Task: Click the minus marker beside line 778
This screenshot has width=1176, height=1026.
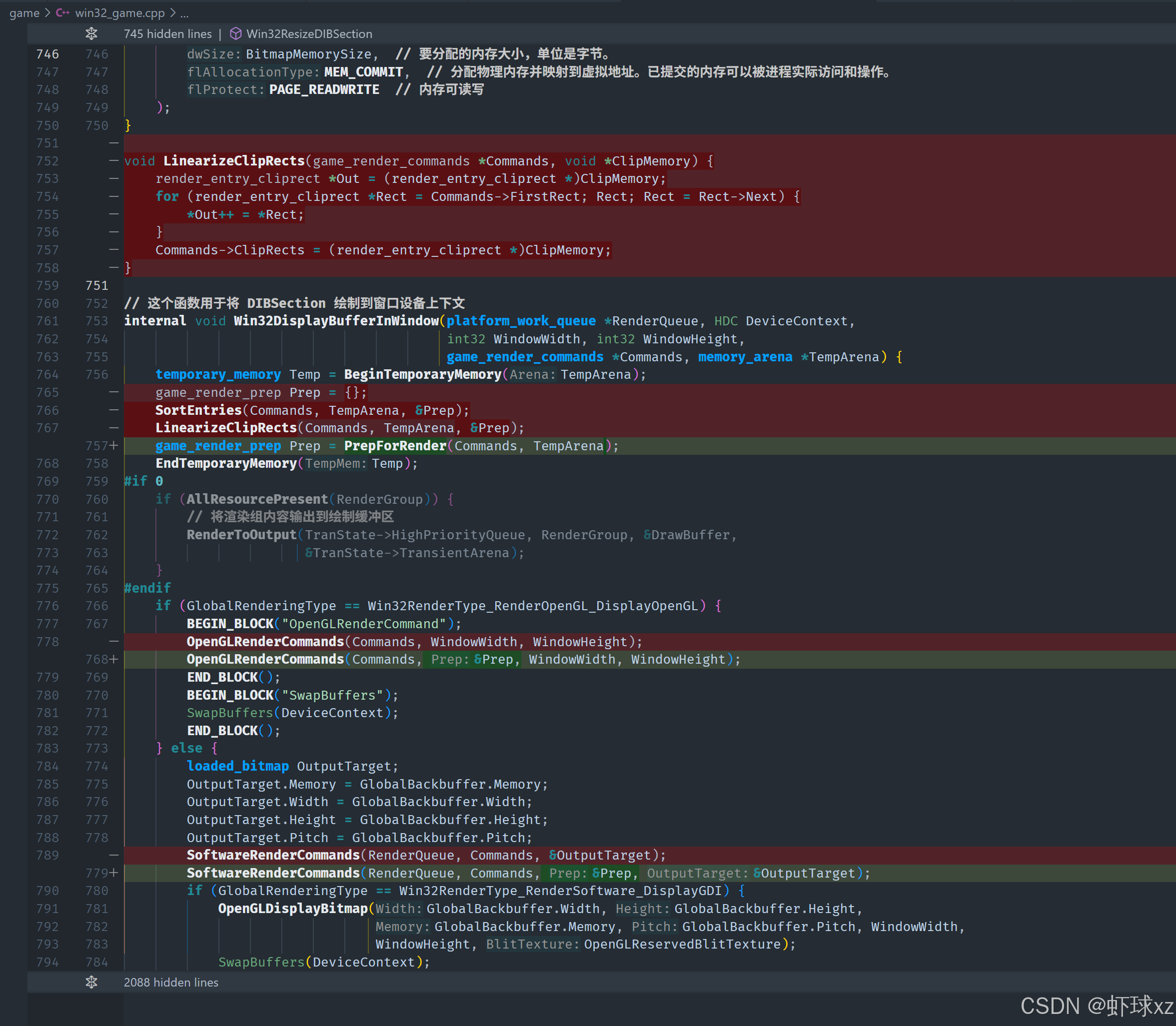Action: 114,641
